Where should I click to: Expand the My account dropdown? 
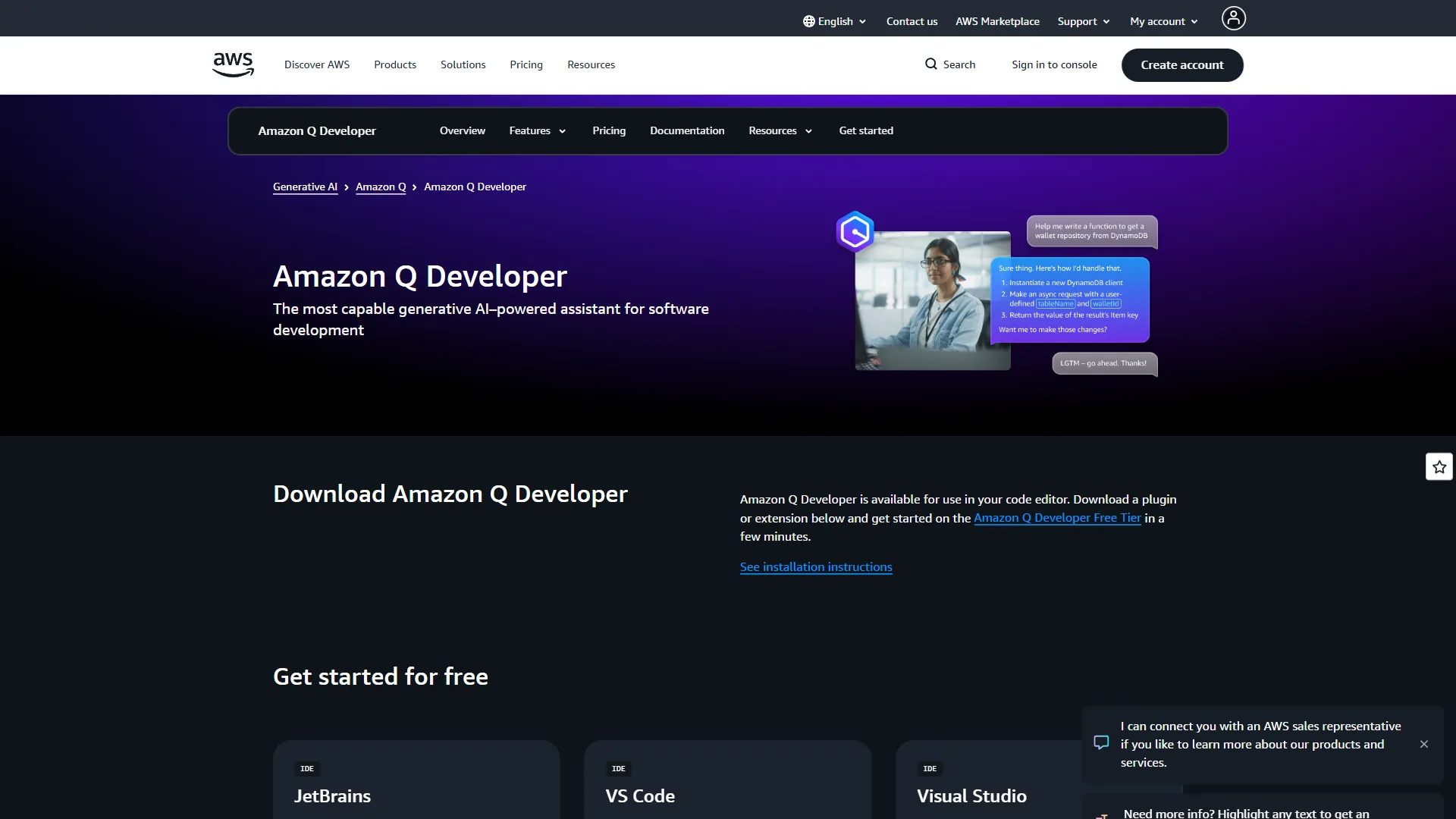pyautogui.click(x=1164, y=21)
